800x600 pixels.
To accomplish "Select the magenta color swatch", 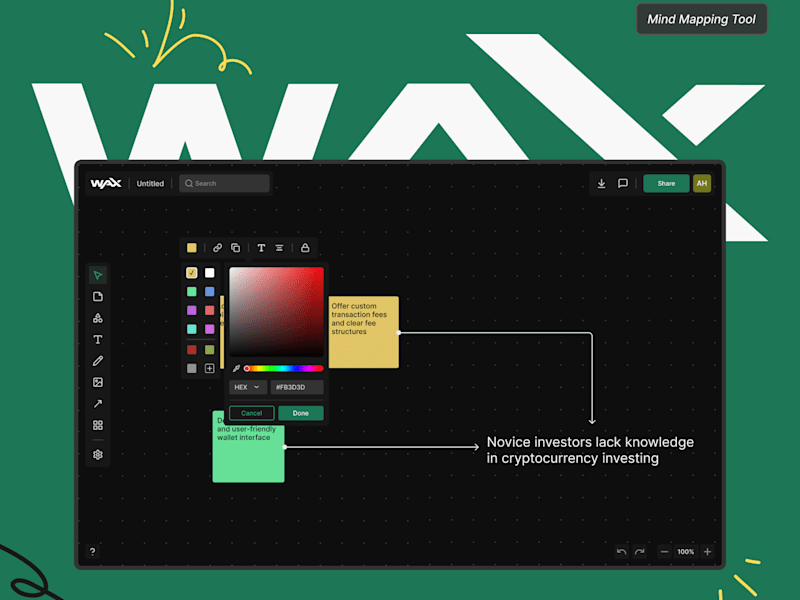I will (210, 329).
